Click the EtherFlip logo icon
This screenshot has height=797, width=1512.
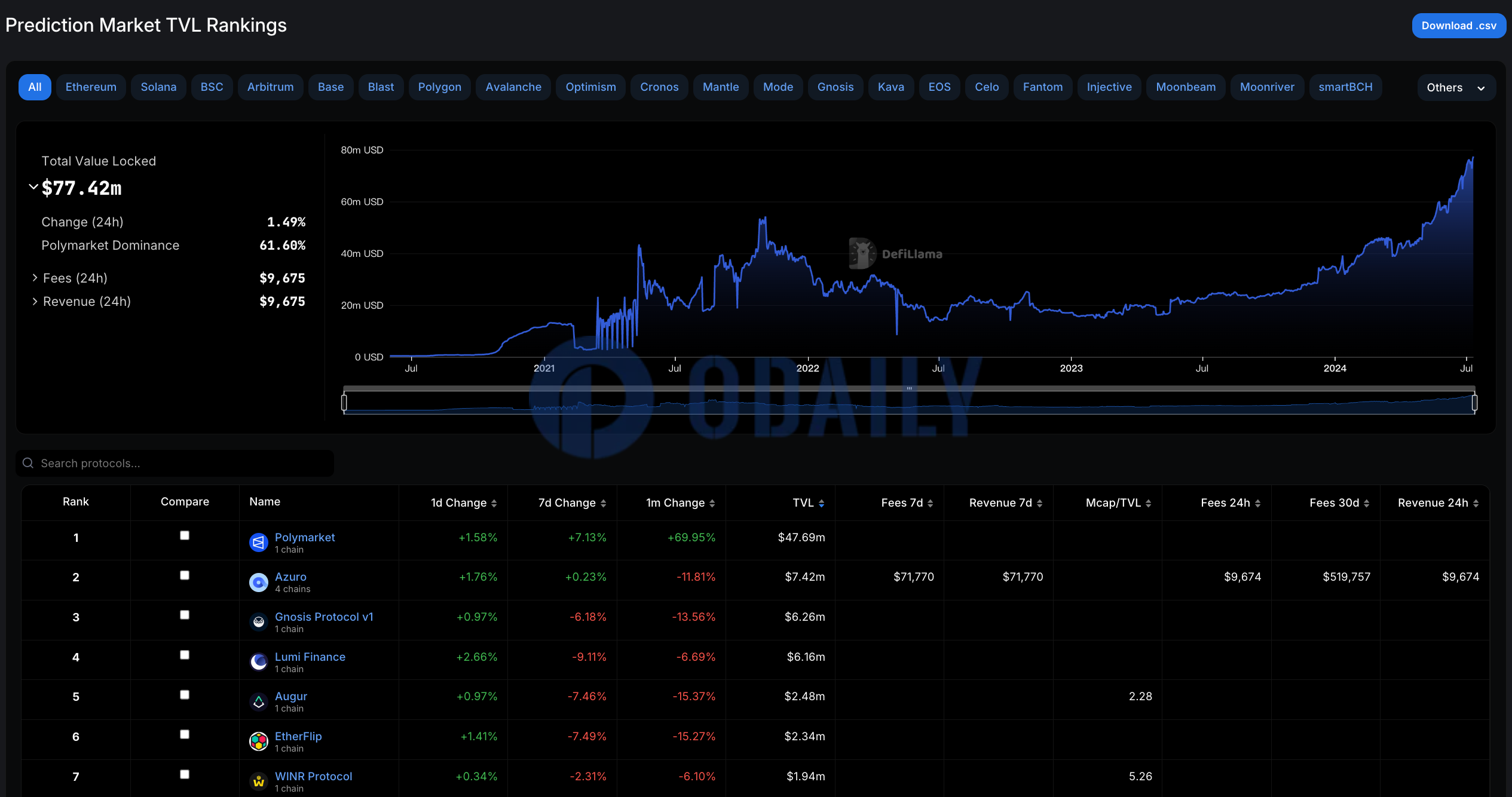click(258, 741)
